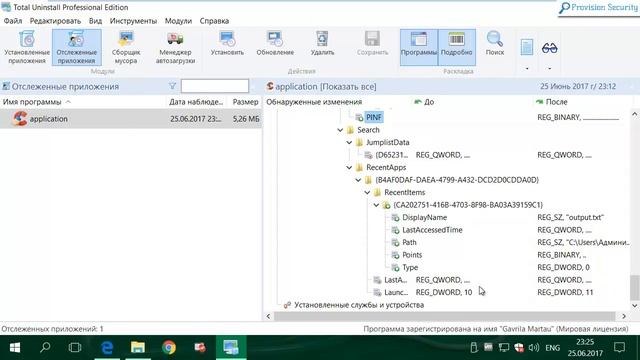Open Task View on taskbar
Screen dimensions: 640x360
[75, 347]
